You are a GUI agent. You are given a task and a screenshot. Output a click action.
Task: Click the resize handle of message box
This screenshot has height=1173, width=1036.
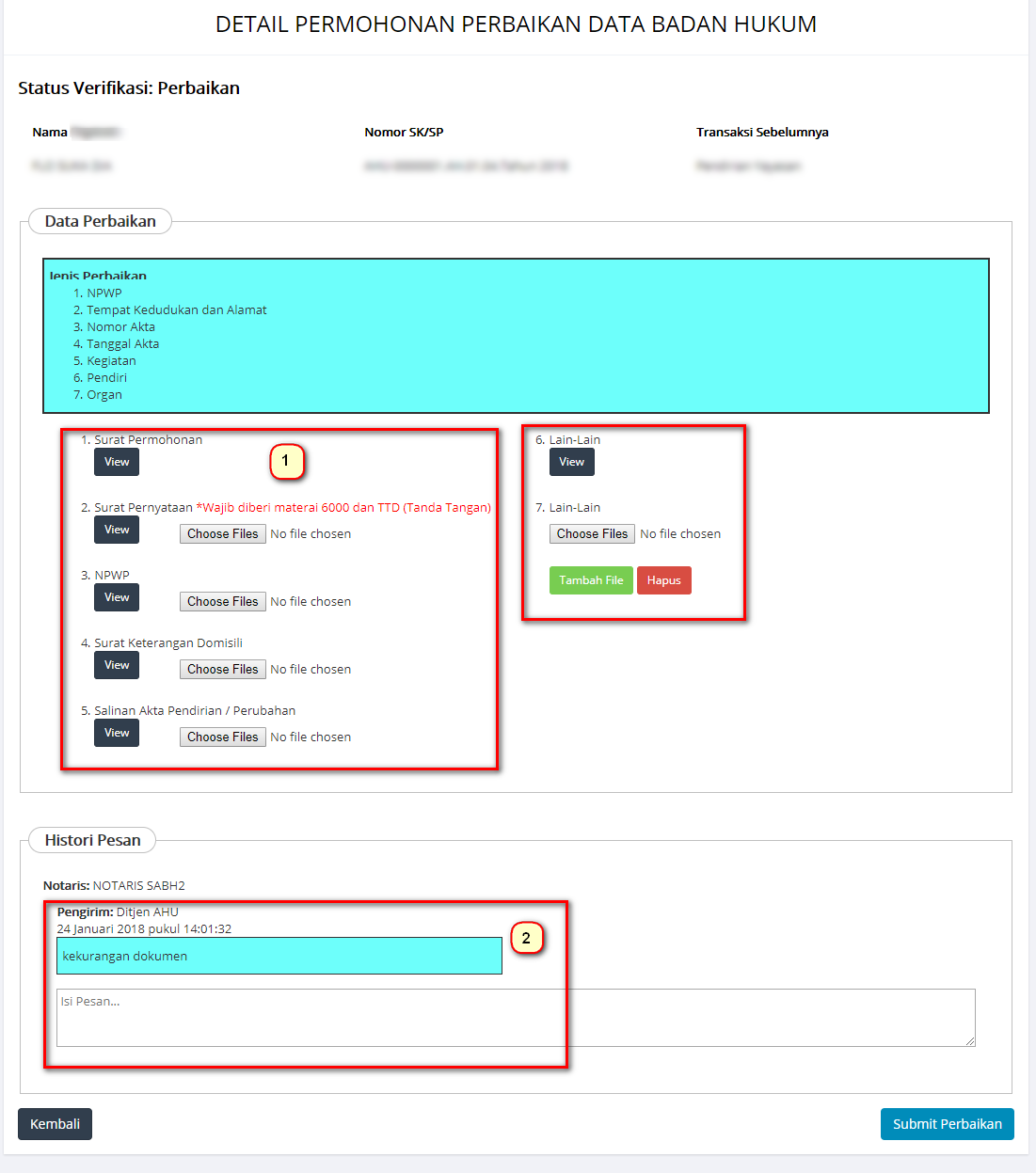pyautogui.click(x=970, y=1041)
